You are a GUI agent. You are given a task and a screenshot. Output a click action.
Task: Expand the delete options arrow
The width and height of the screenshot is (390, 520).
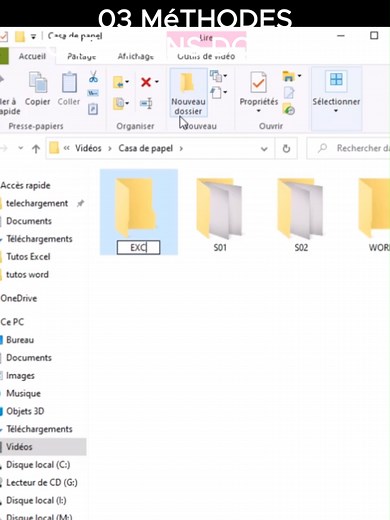157,82
